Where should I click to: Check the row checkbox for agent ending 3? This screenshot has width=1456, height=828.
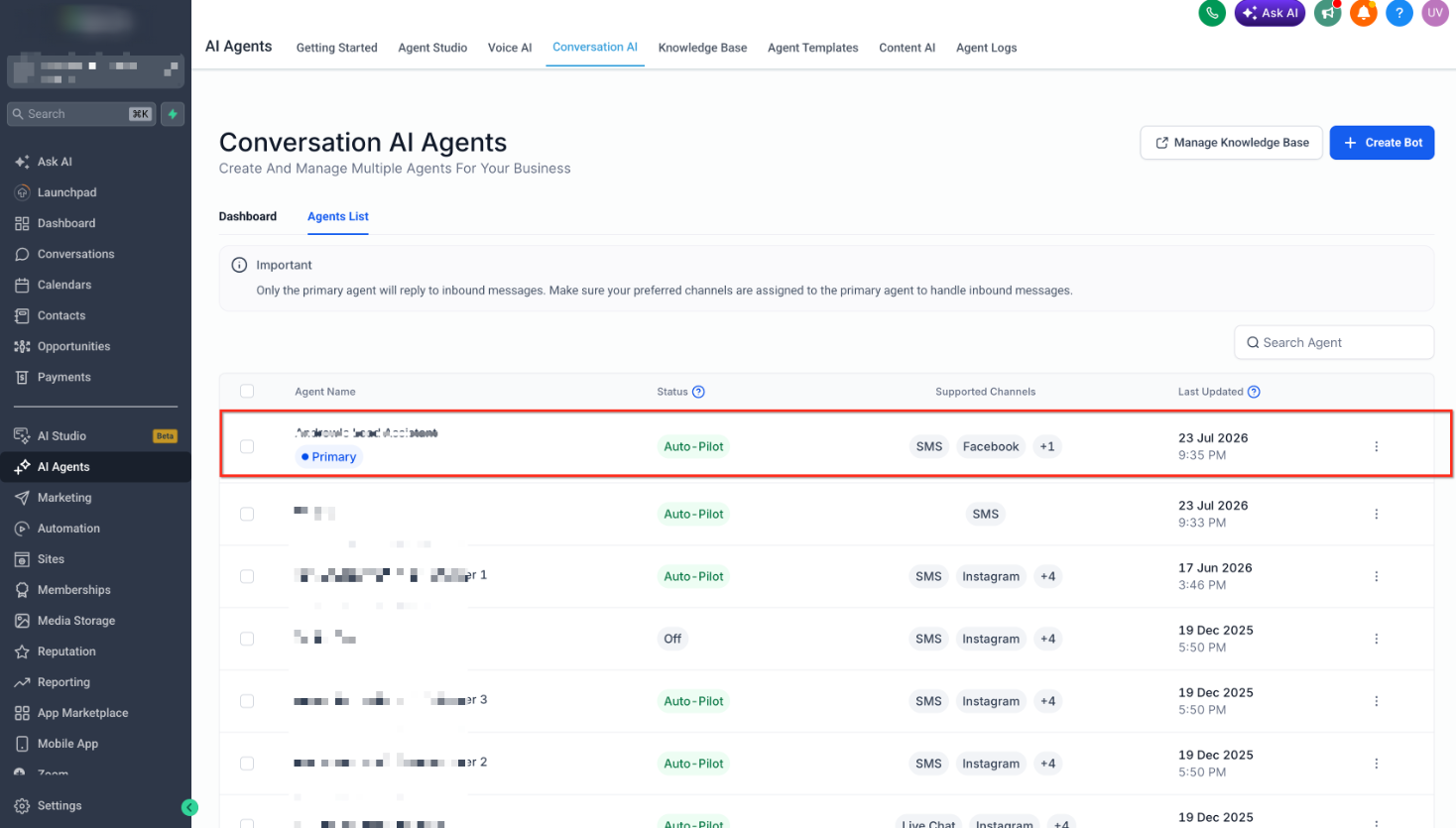[x=247, y=701]
